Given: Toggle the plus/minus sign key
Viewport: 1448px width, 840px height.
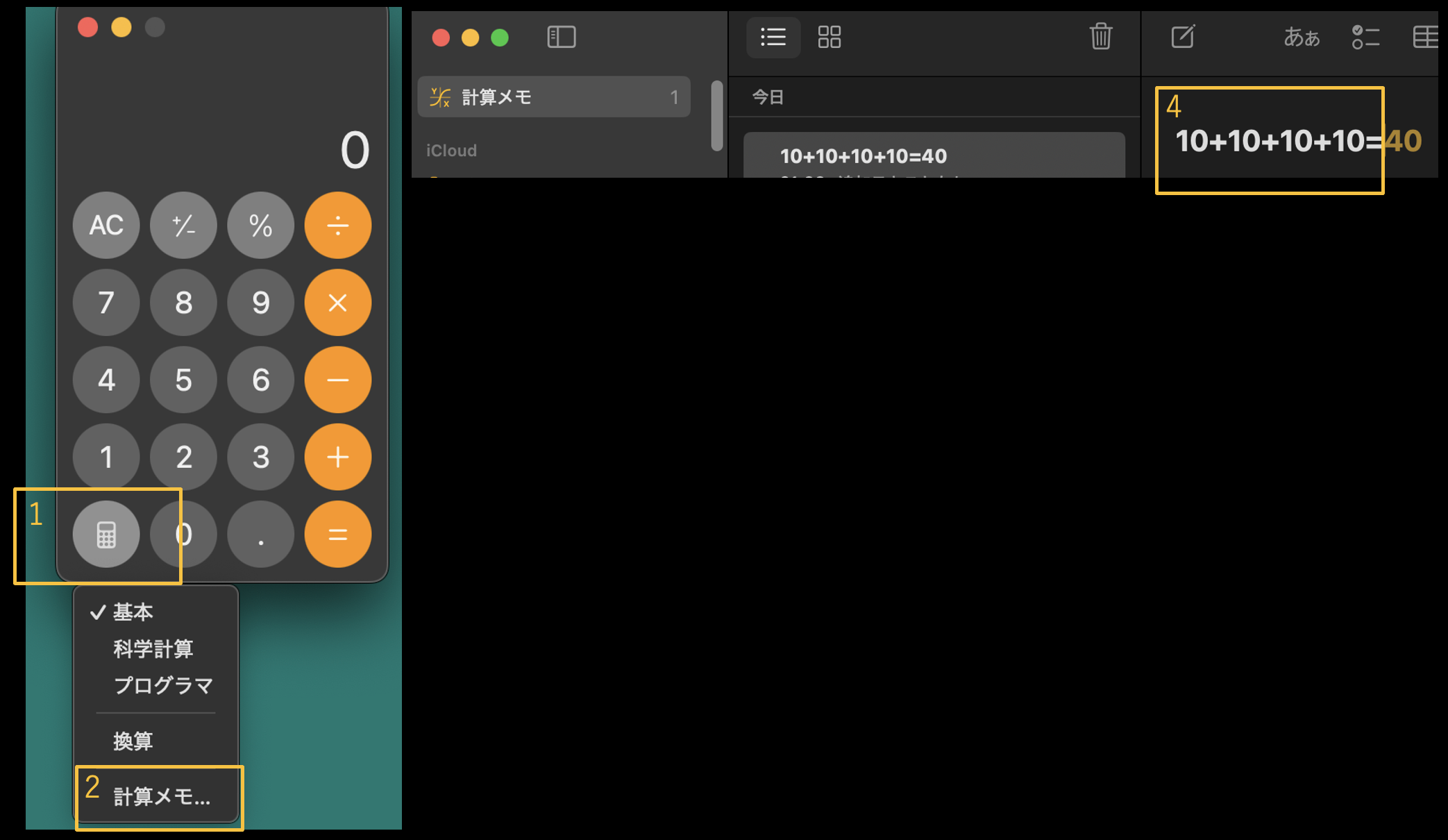Looking at the screenshot, I should pos(183,226).
